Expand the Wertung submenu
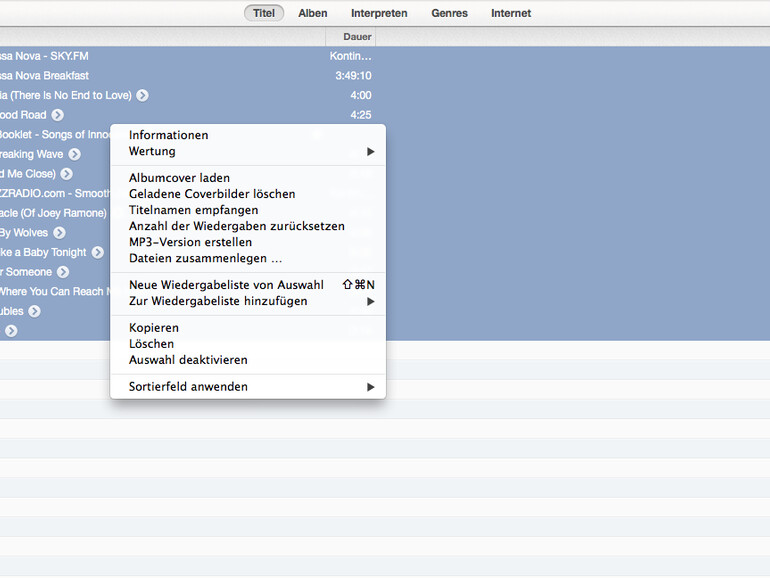 (248, 151)
